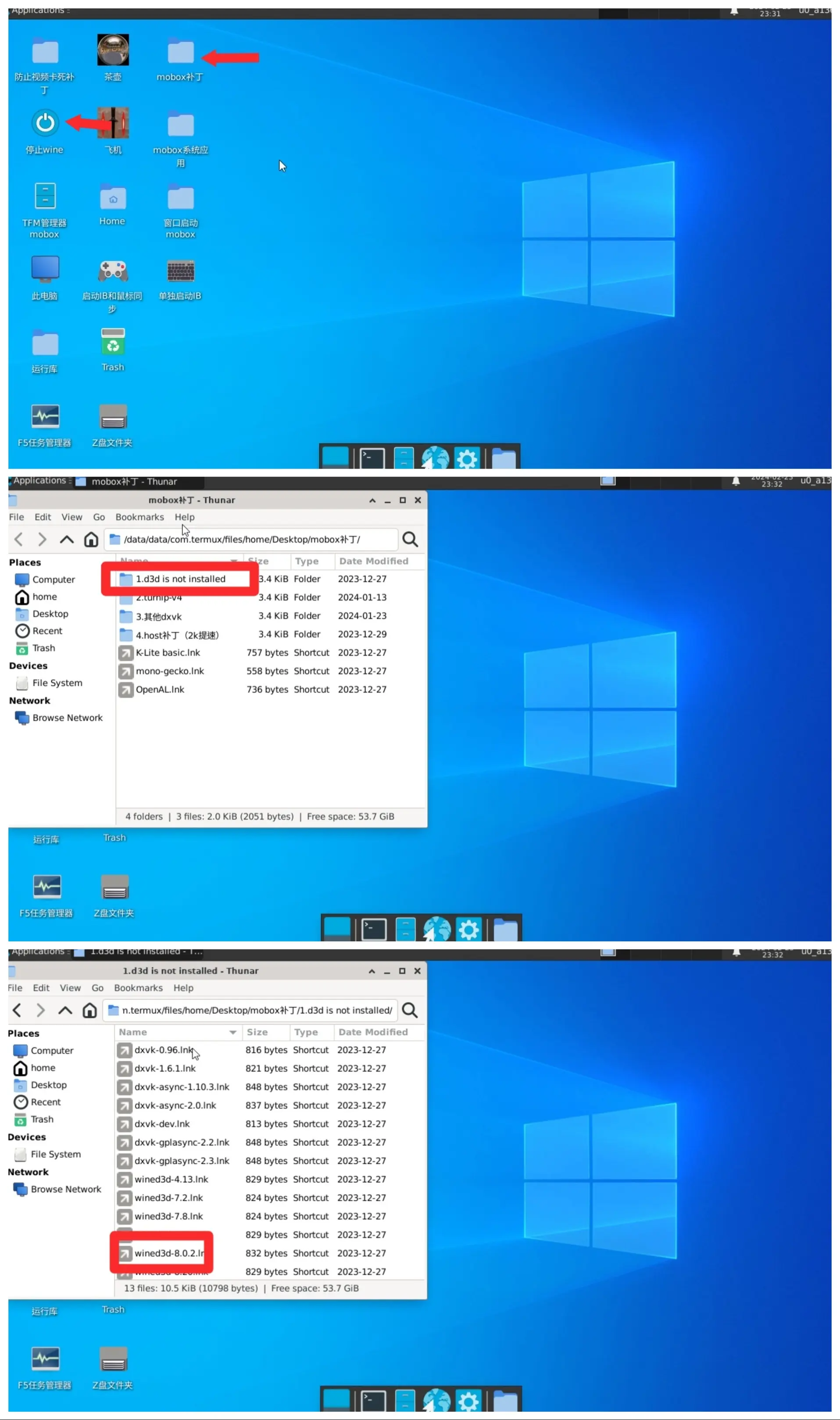Select the K-Lite basic.lnk shortcut
Screen dimensions: 840x1420
pos(168,653)
